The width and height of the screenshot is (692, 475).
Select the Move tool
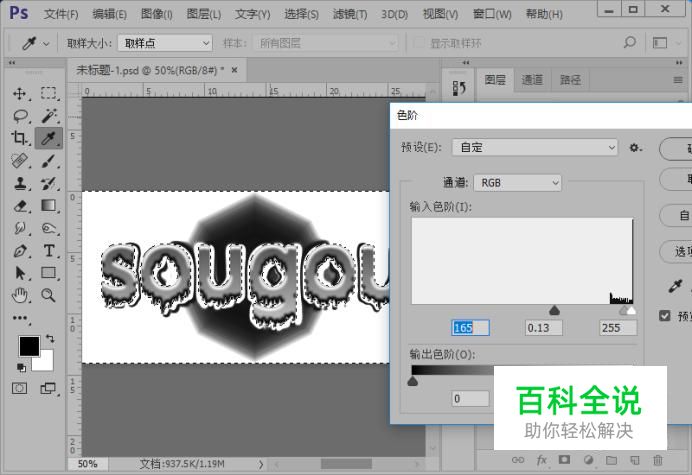click(x=19, y=93)
